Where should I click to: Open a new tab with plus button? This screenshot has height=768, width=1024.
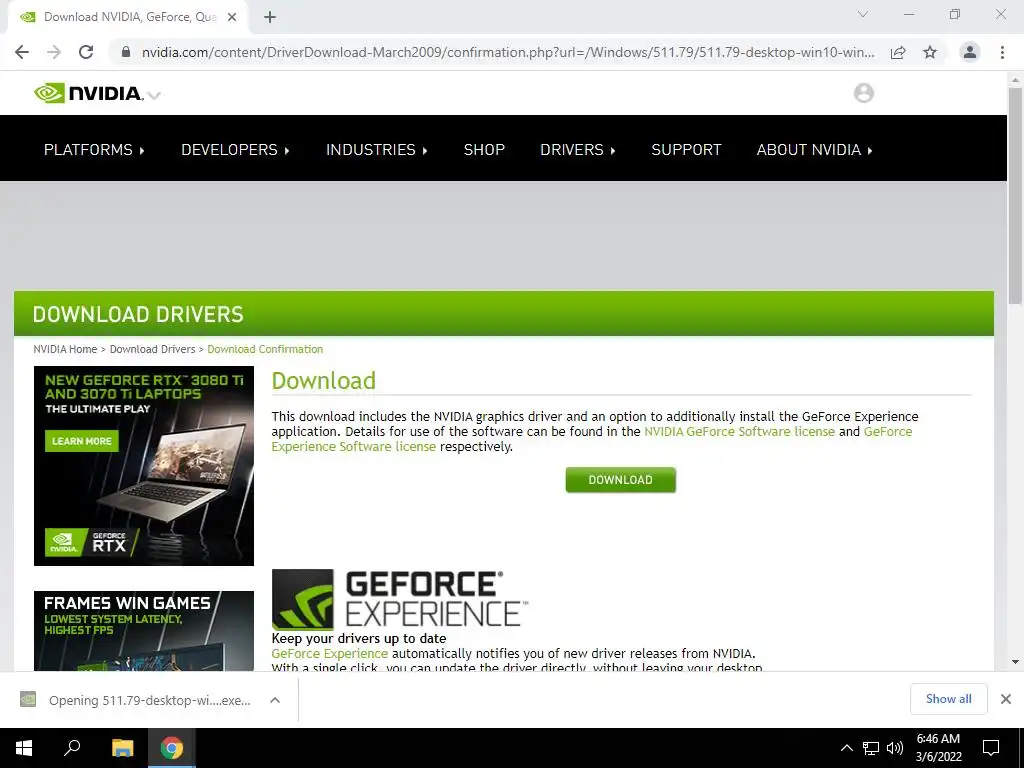(270, 17)
